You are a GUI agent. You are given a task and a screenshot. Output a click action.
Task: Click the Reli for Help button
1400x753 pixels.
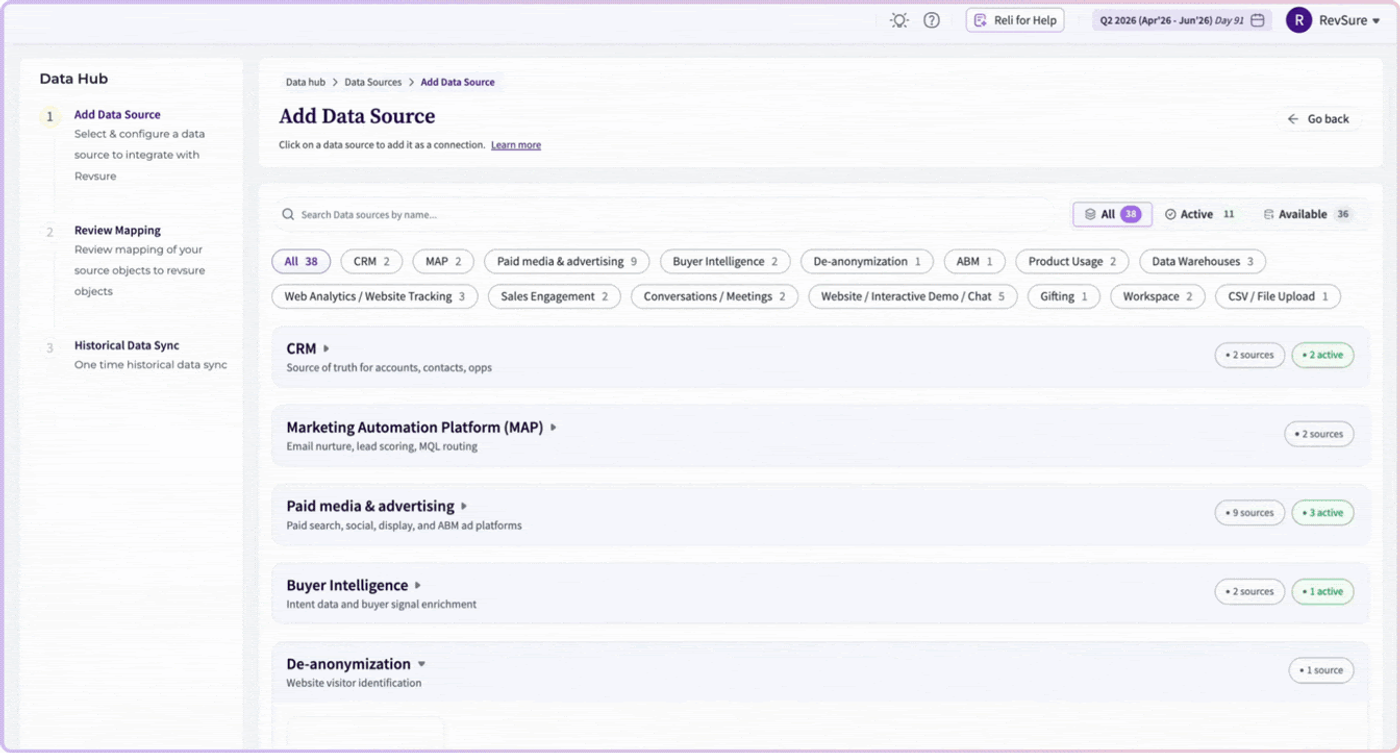pos(1015,20)
